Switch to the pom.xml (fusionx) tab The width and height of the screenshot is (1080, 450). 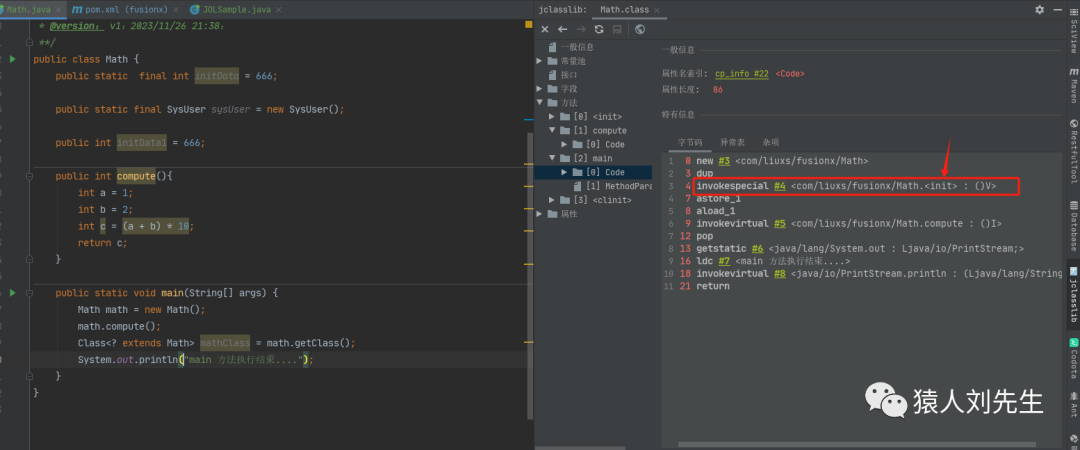(124, 10)
